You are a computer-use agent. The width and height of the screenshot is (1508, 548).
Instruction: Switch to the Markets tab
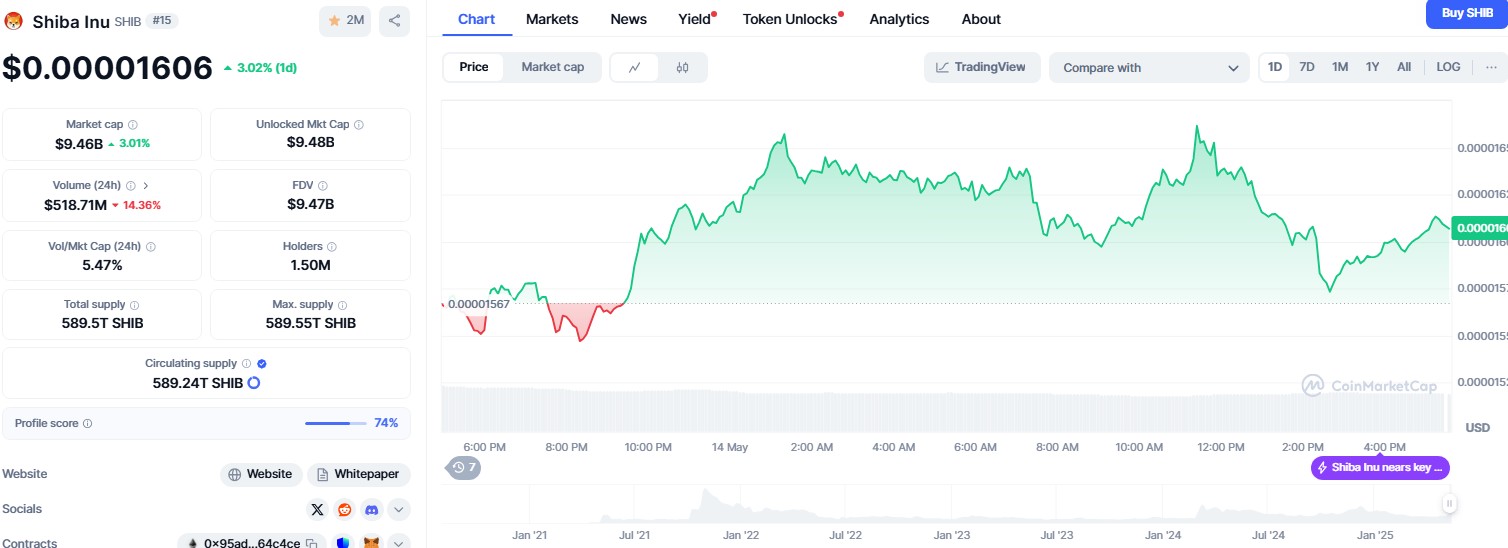point(552,19)
